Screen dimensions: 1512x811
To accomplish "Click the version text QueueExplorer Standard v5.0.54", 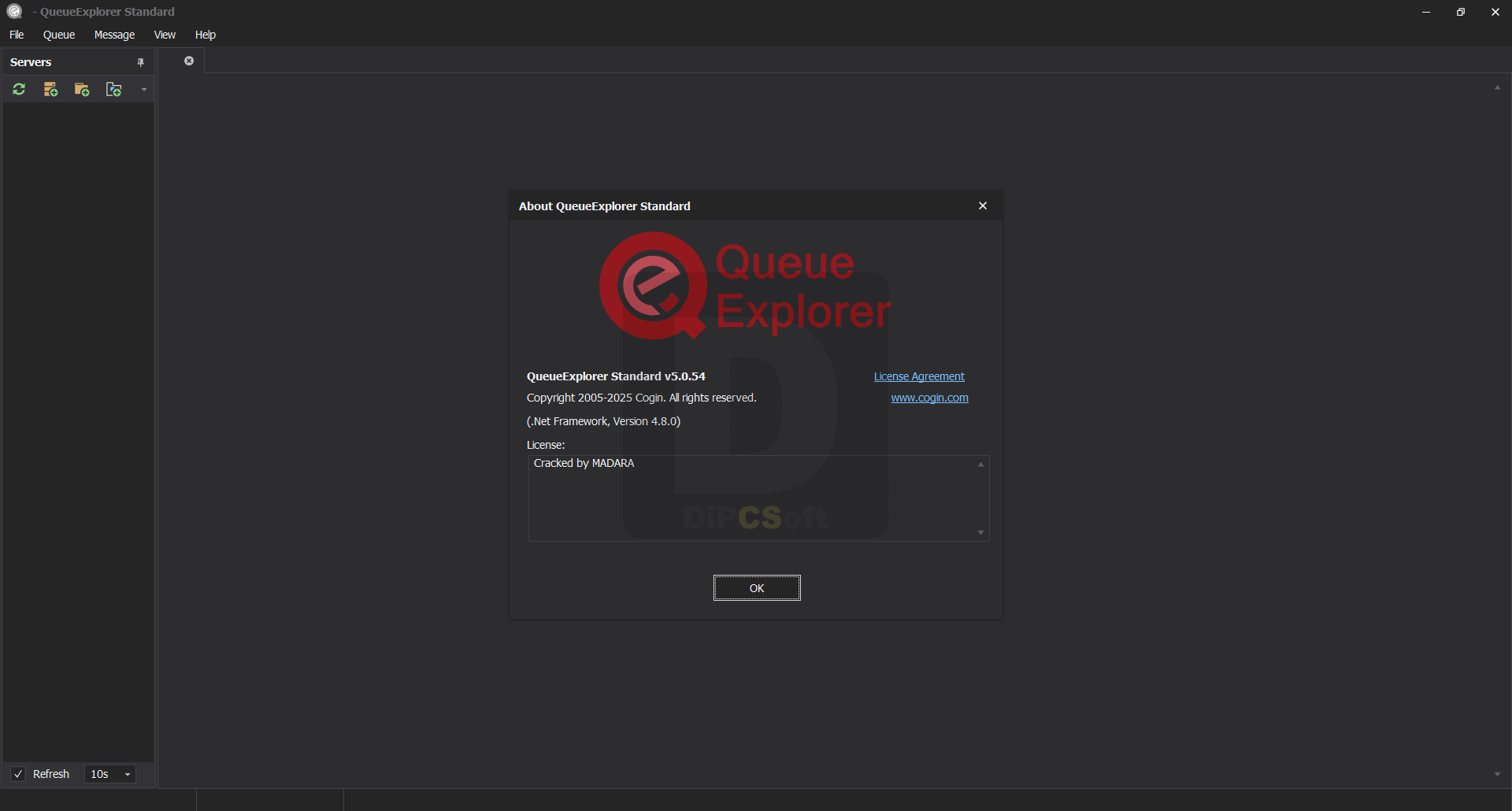I will pyautogui.click(x=616, y=376).
